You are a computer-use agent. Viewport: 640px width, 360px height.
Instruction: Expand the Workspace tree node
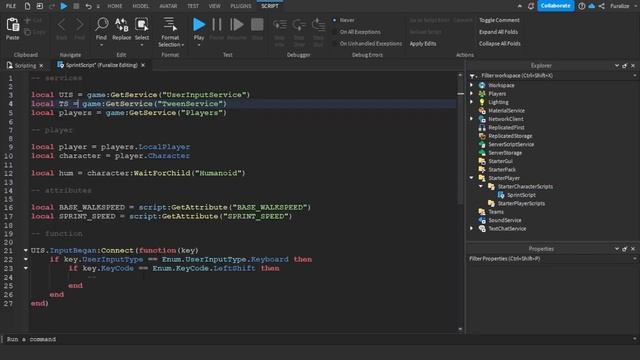471,85
